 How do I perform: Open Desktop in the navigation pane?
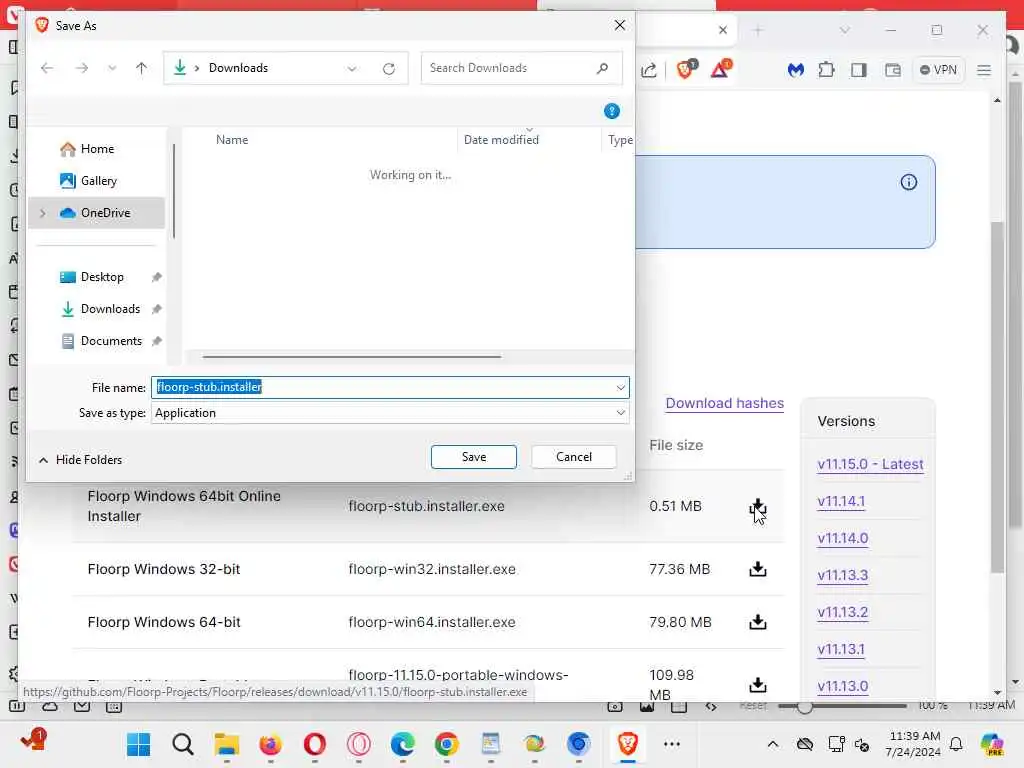tap(101, 277)
